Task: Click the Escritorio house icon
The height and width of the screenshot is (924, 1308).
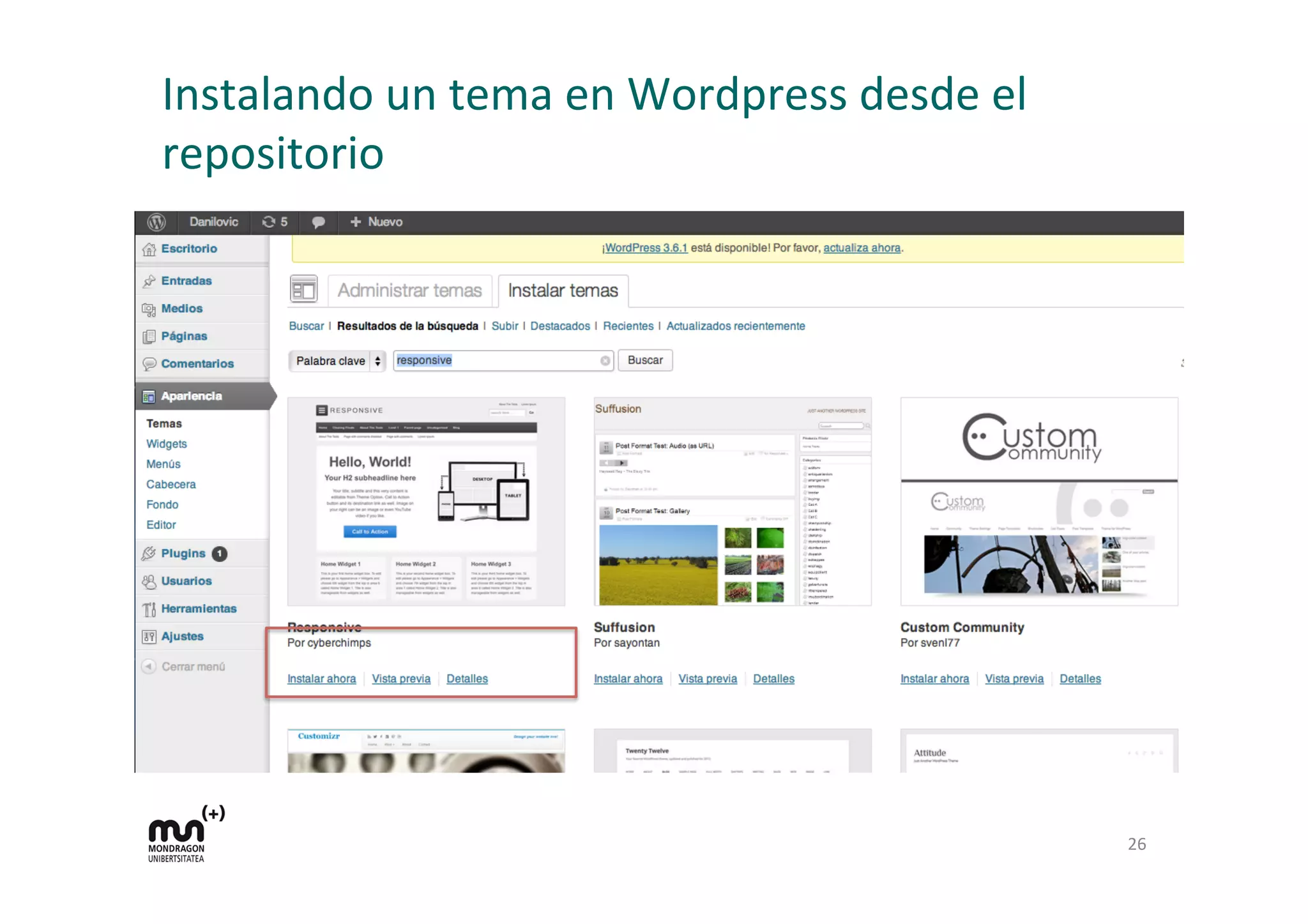Action: (x=149, y=249)
